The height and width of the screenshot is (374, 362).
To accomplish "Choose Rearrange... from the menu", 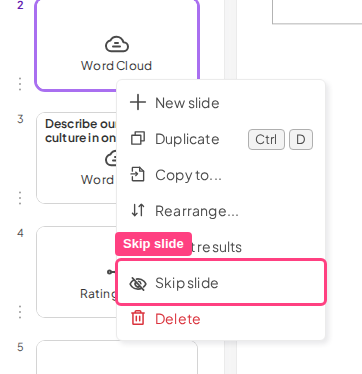I will click(221, 211).
